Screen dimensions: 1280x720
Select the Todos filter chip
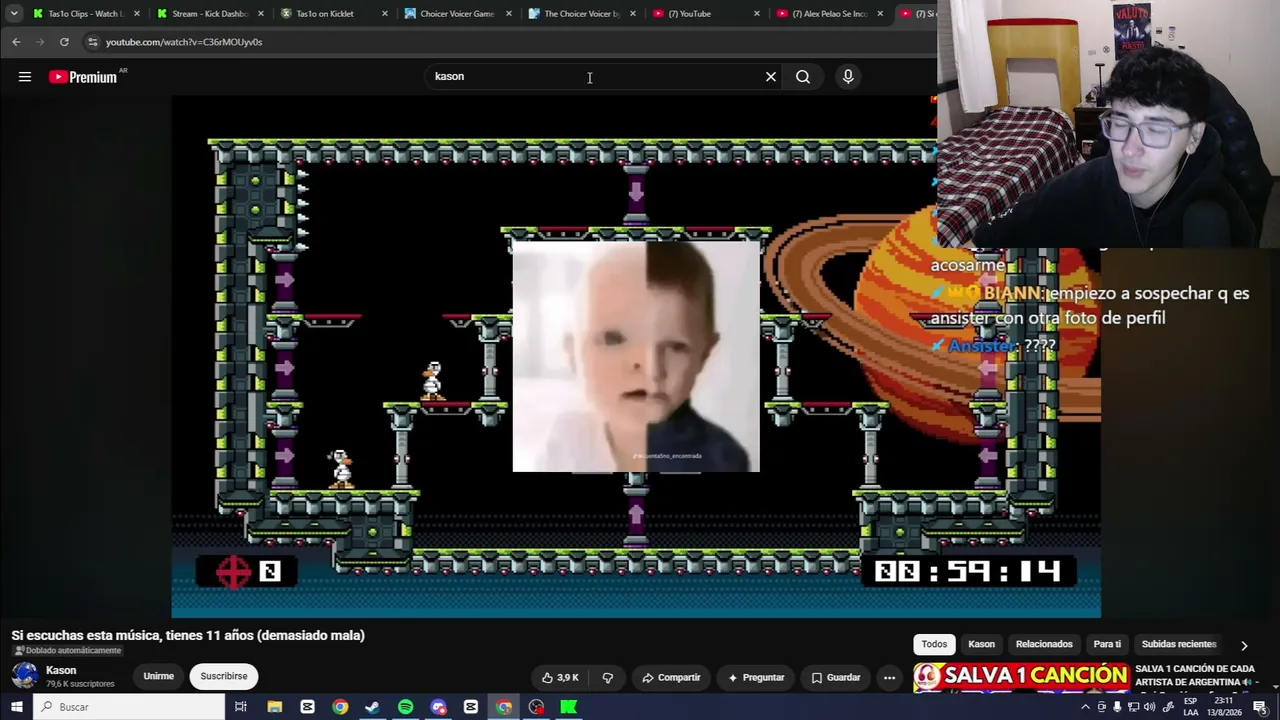point(934,644)
